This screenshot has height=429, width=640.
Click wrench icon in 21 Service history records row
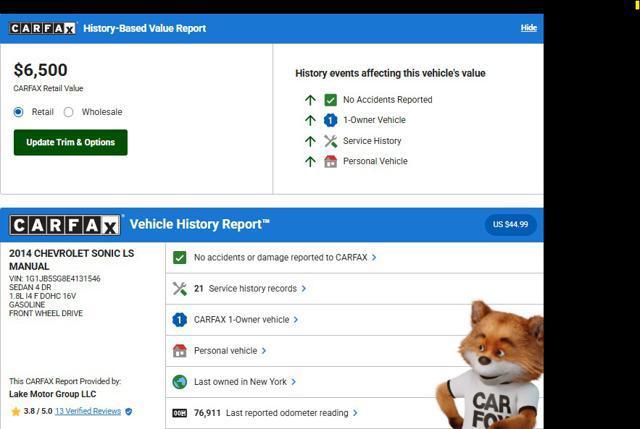coord(180,289)
